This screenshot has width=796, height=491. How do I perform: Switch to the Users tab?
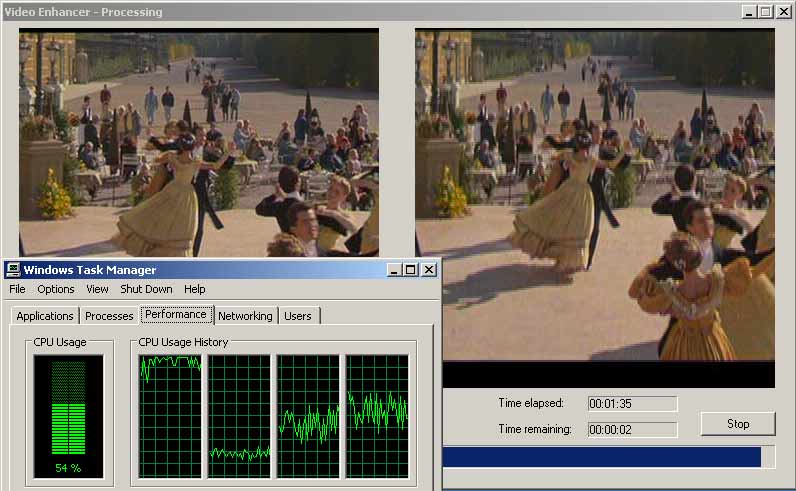click(298, 316)
